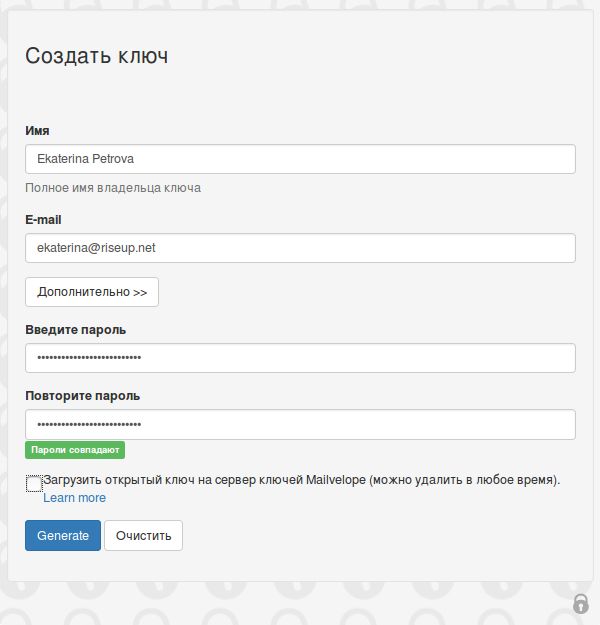
Task: Select the Повторите пароль password field
Action: 300,425
